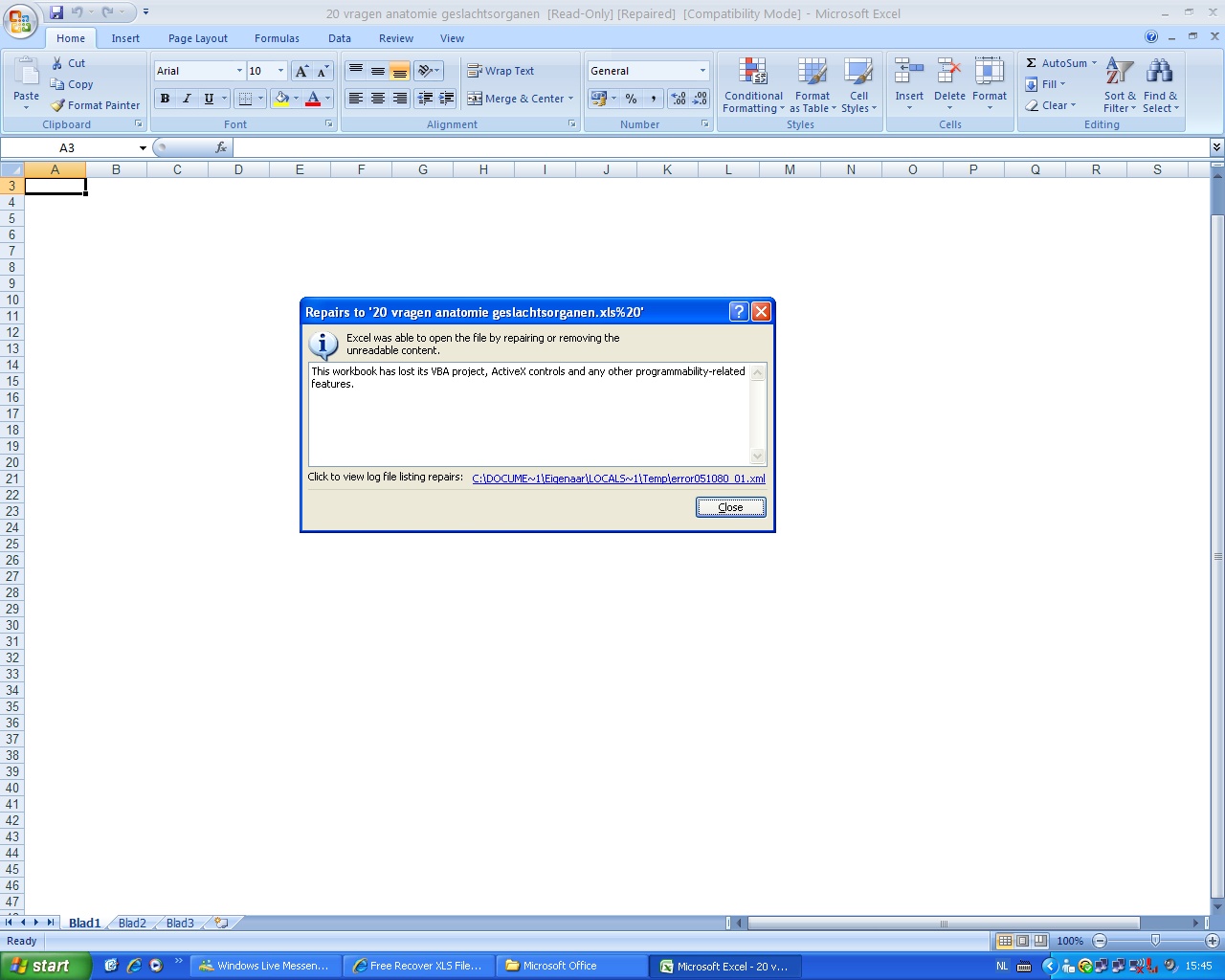1225x980 pixels.
Task: Apply the yellow Fill Color bucket
Action: [x=281, y=99]
